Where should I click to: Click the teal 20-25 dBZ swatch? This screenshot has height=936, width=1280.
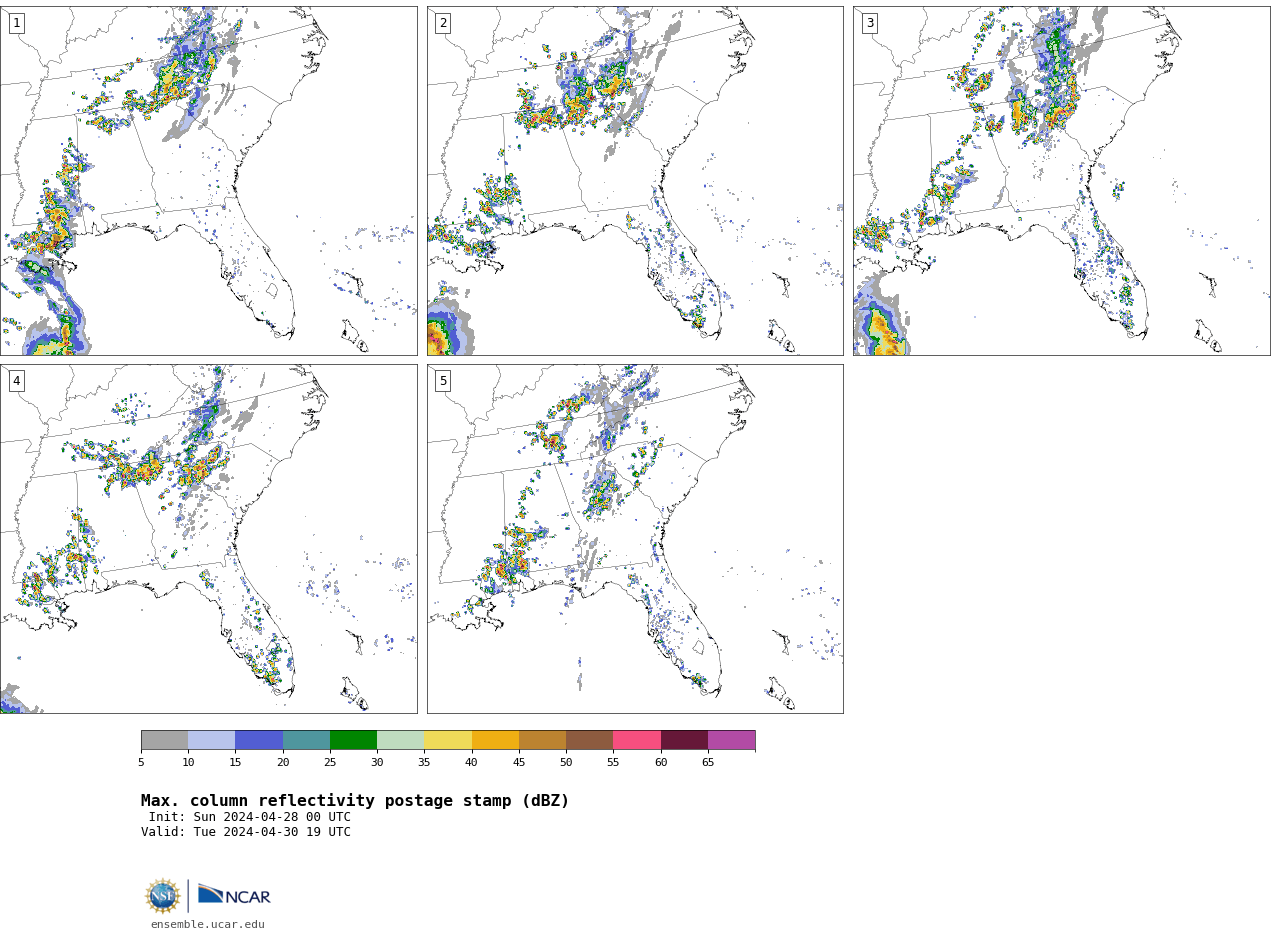(x=306, y=740)
